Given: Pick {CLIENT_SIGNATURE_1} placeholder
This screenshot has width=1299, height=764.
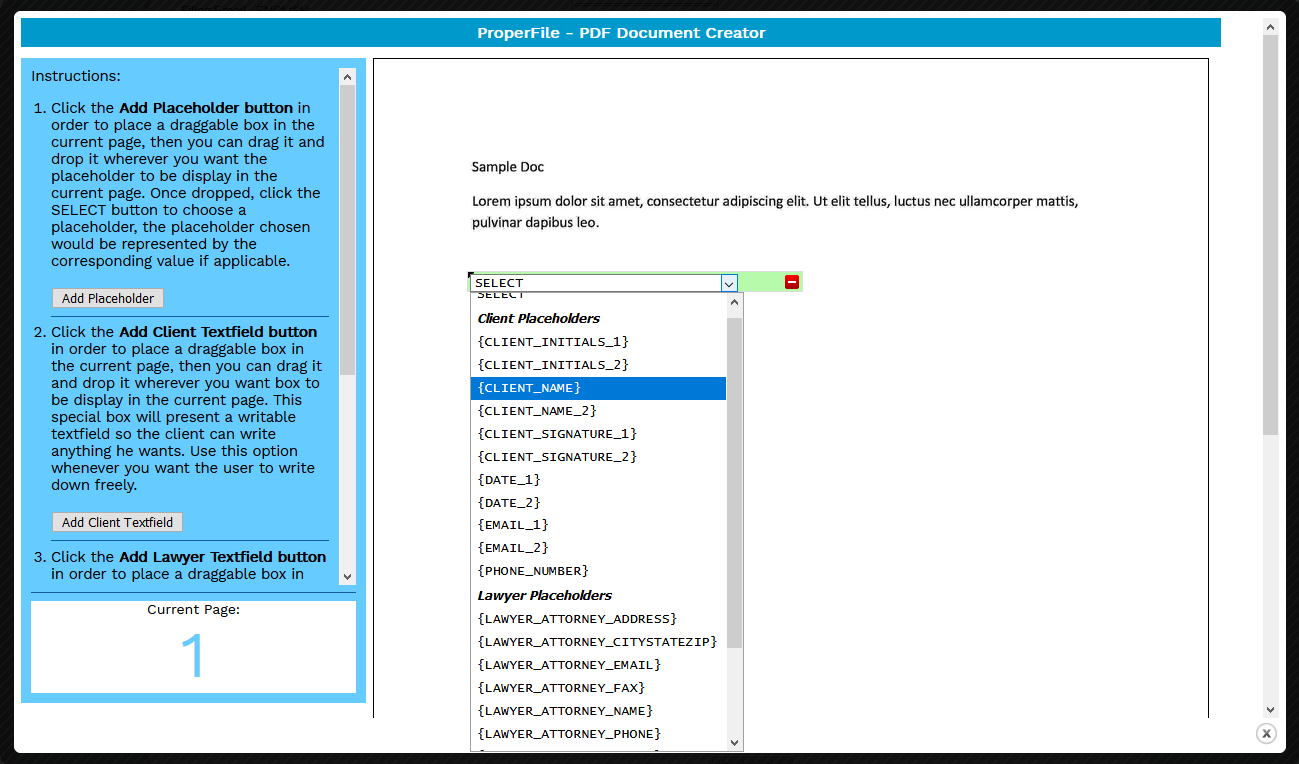Looking at the screenshot, I should point(598,434).
